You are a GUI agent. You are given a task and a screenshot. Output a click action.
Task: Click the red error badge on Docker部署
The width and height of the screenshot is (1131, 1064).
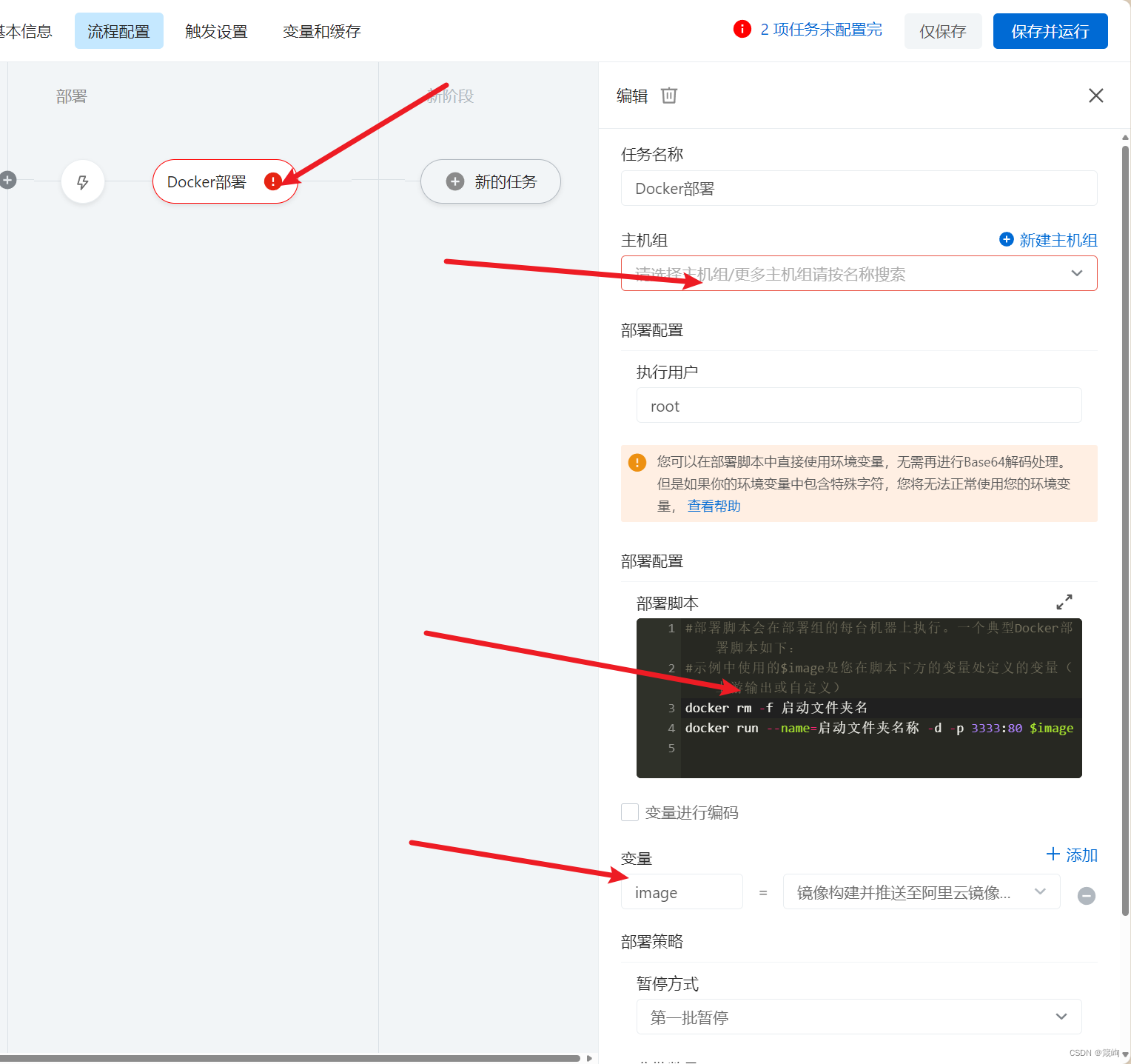click(273, 181)
